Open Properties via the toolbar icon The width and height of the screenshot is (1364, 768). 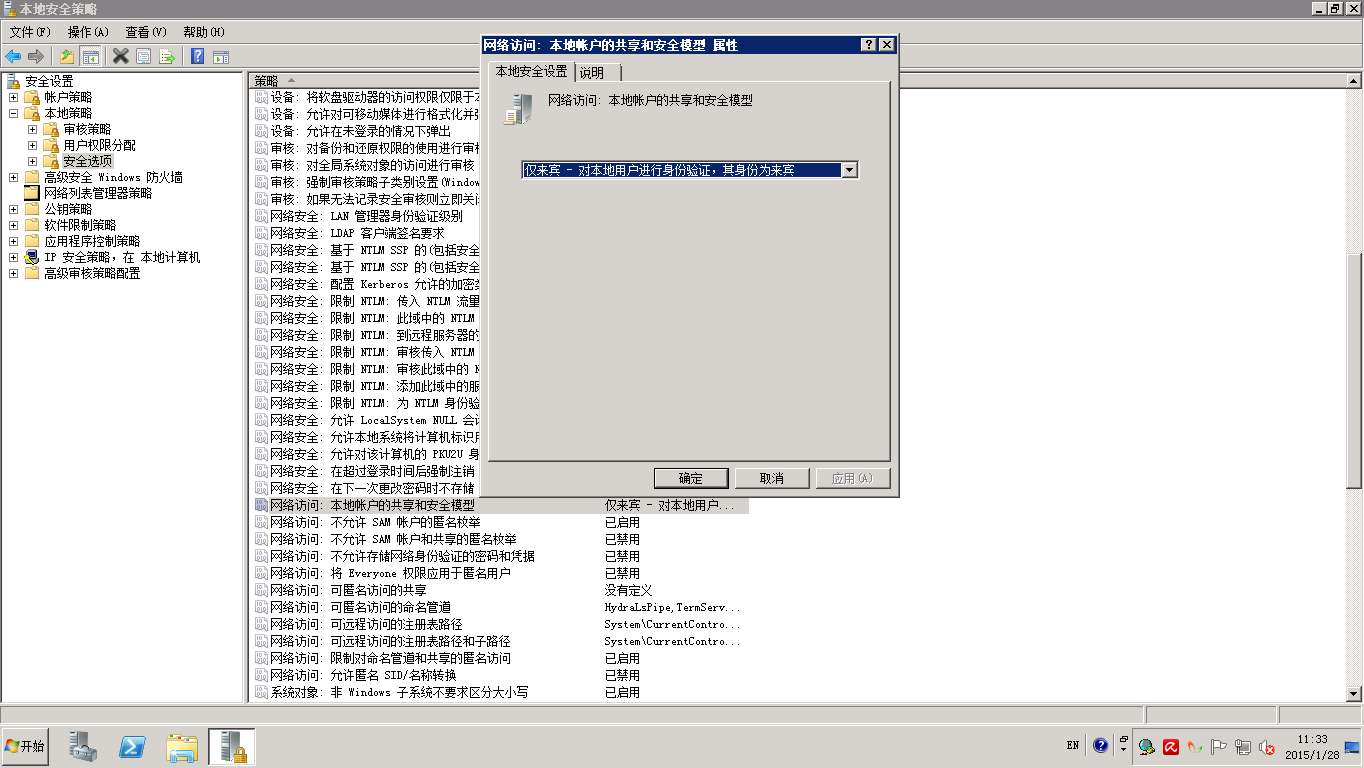point(143,56)
